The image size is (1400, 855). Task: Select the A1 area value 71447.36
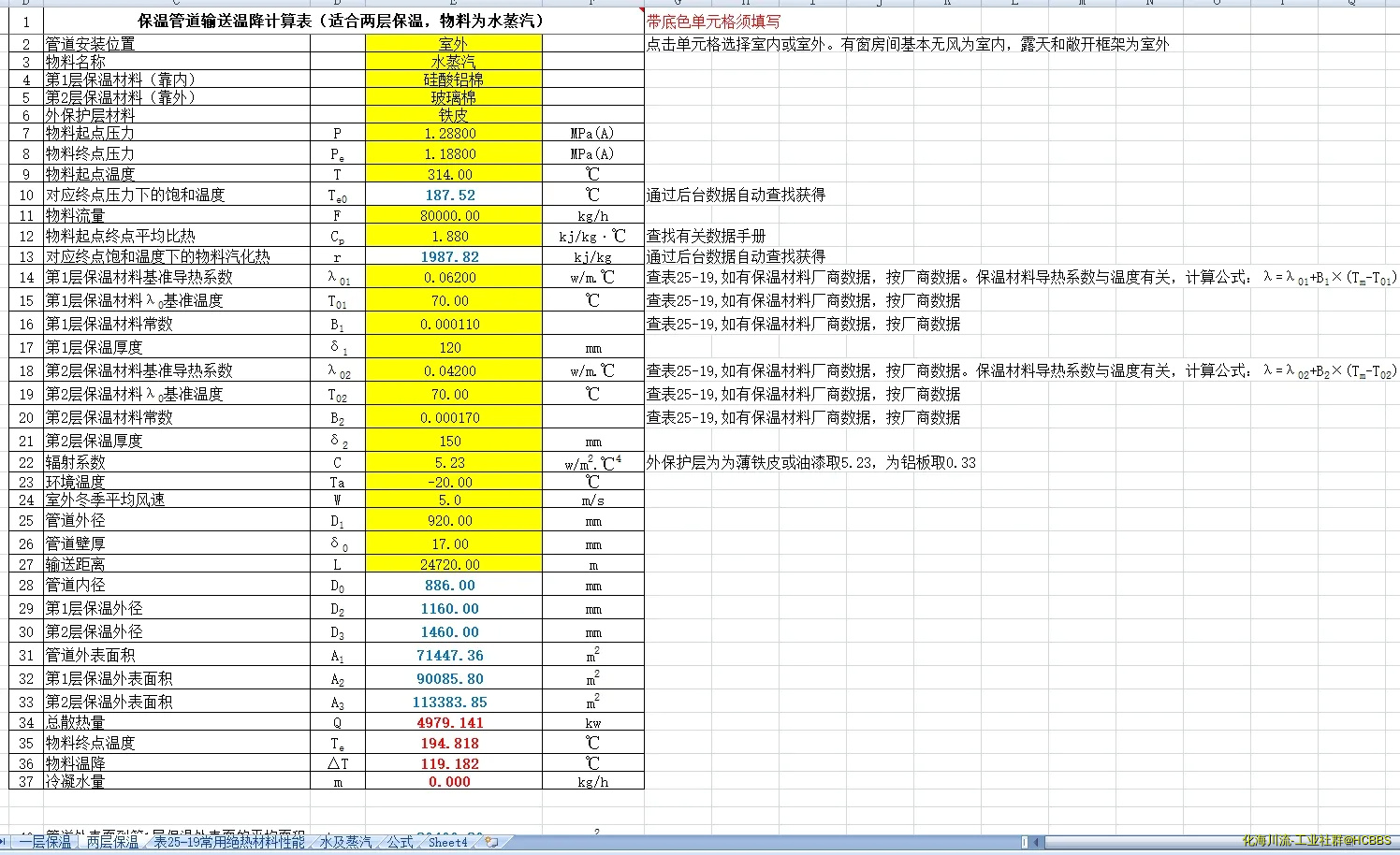[454, 655]
